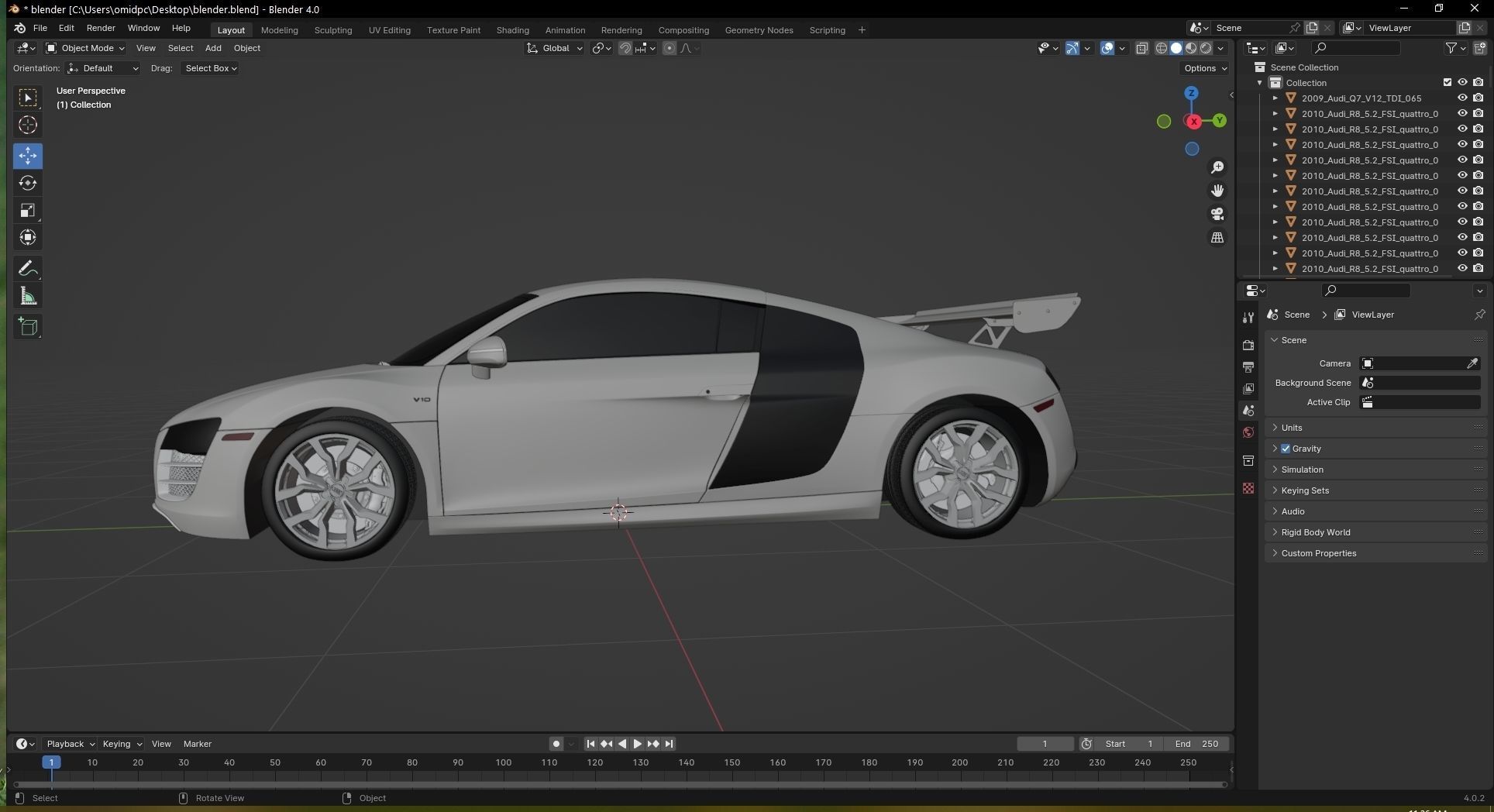Activate the 3D Cursor tool
This screenshot has height=812, width=1494.
click(28, 126)
